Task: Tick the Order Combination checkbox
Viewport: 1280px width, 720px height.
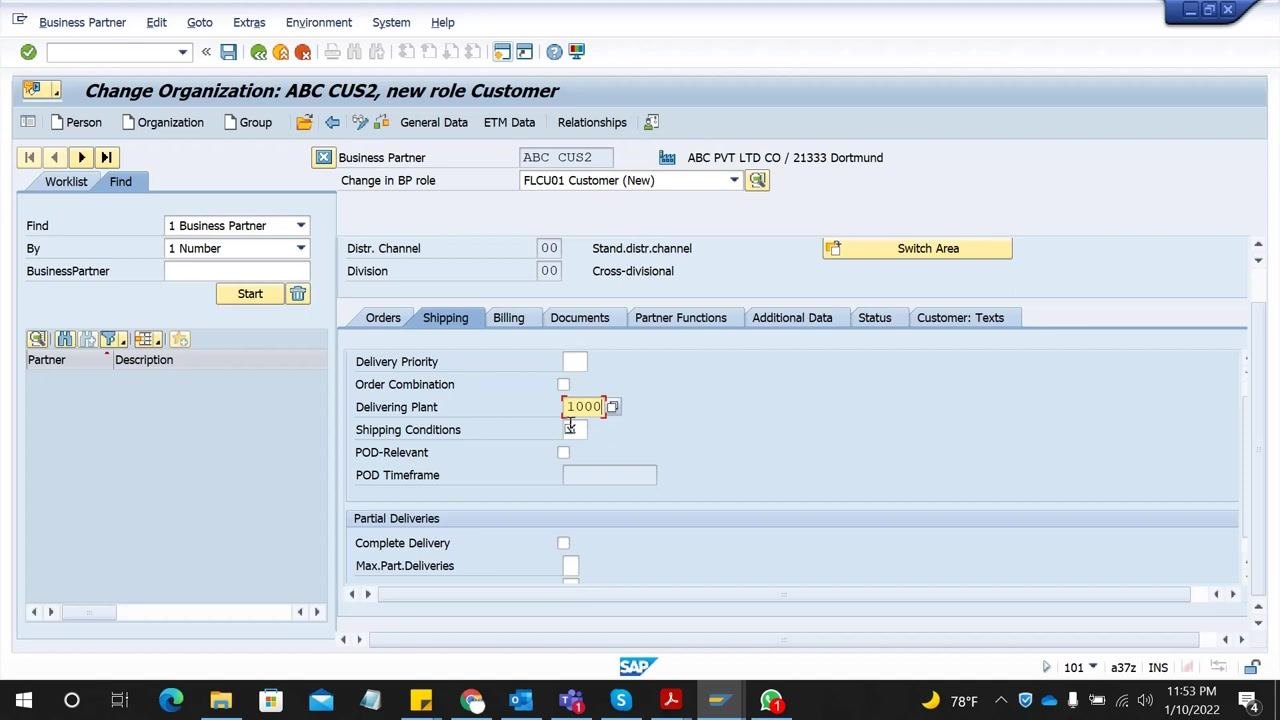Action: (564, 384)
